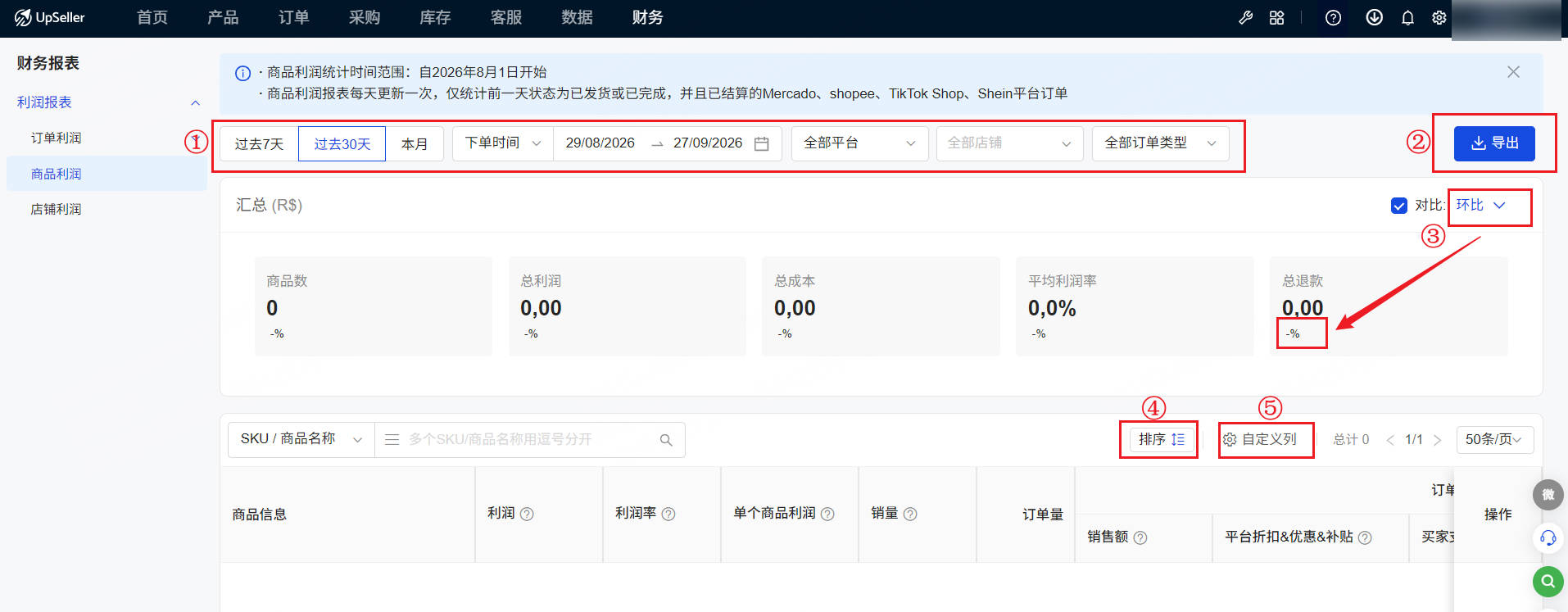The image size is (1568, 612).
Task: Click the green floating search button
Action: 1548,582
